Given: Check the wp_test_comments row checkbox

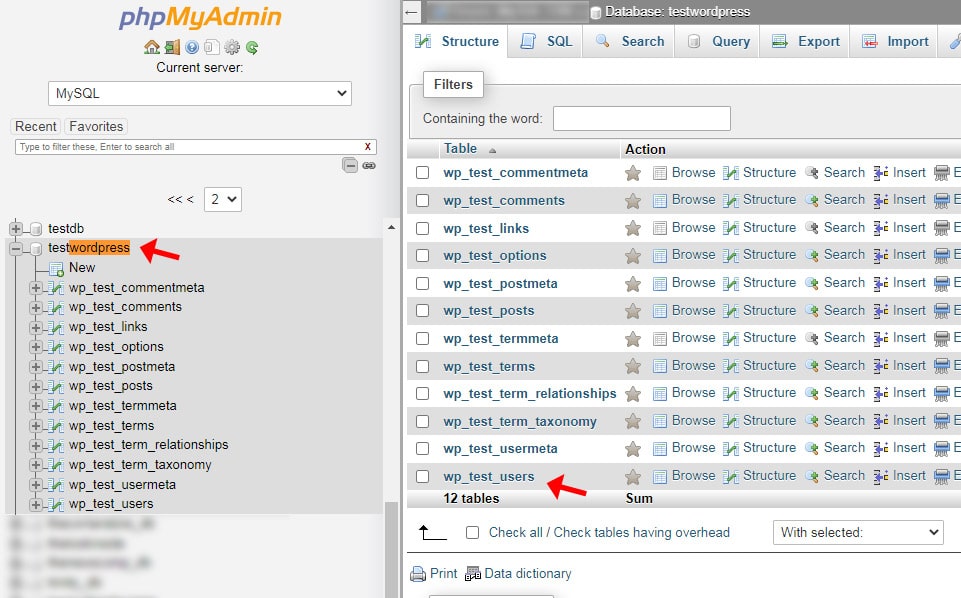Looking at the screenshot, I should 422,200.
